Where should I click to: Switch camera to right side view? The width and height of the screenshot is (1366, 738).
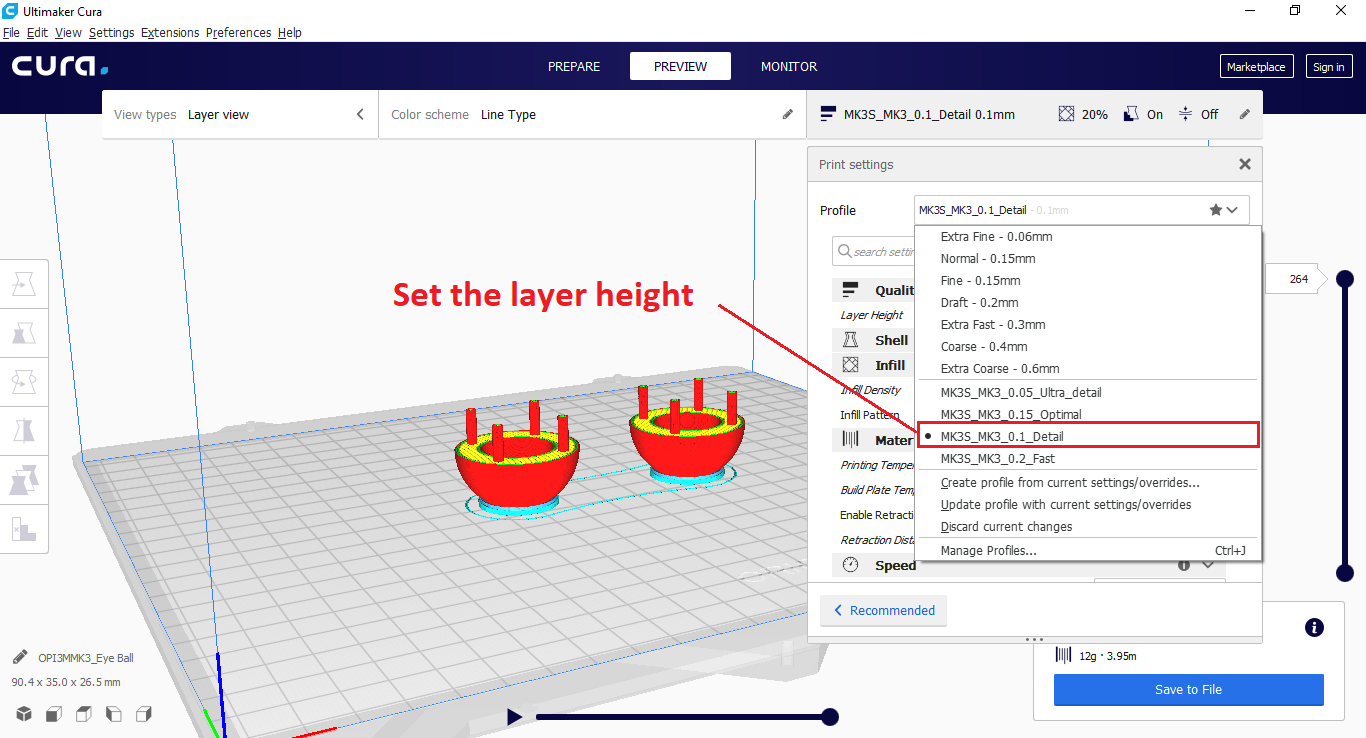(x=144, y=714)
